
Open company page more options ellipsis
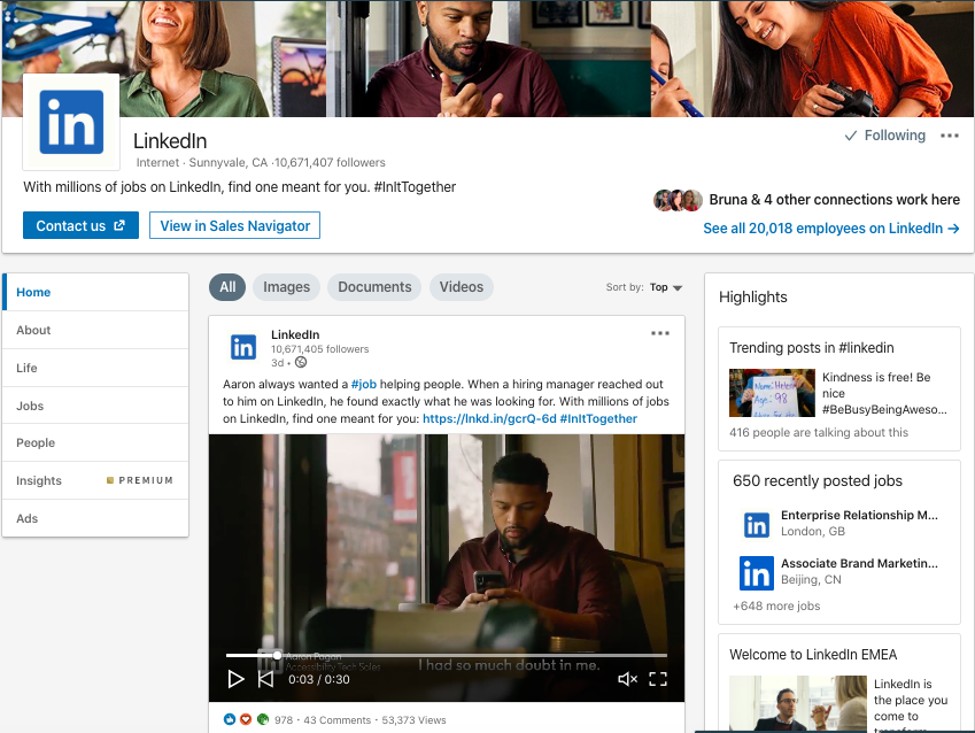click(949, 136)
